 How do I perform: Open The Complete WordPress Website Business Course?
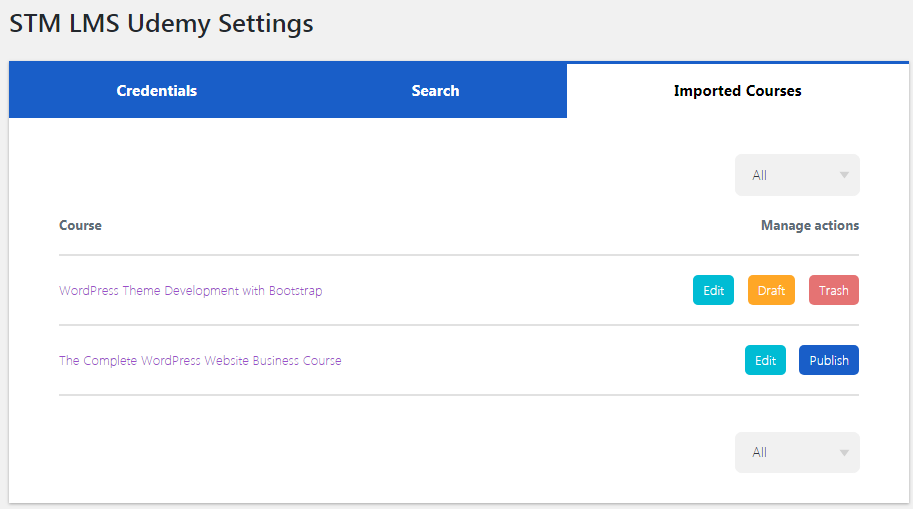[200, 360]
